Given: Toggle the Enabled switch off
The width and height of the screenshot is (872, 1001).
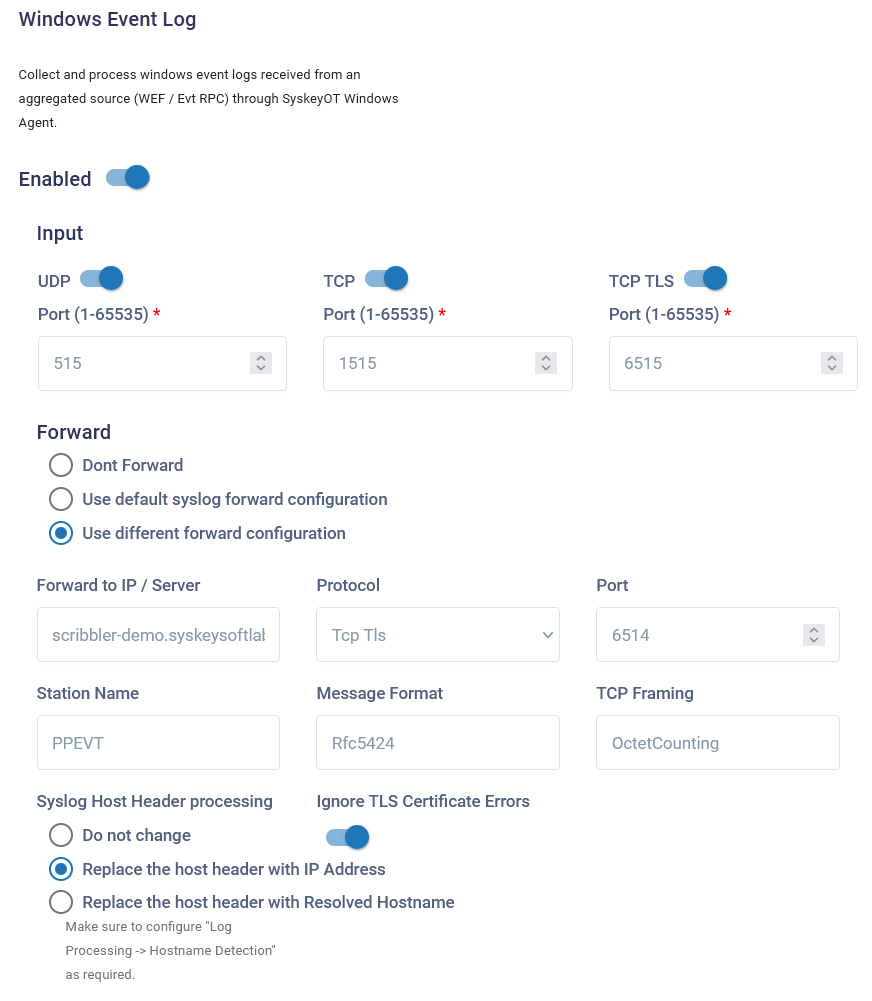Looking at the screenshot, I should 128,178.
